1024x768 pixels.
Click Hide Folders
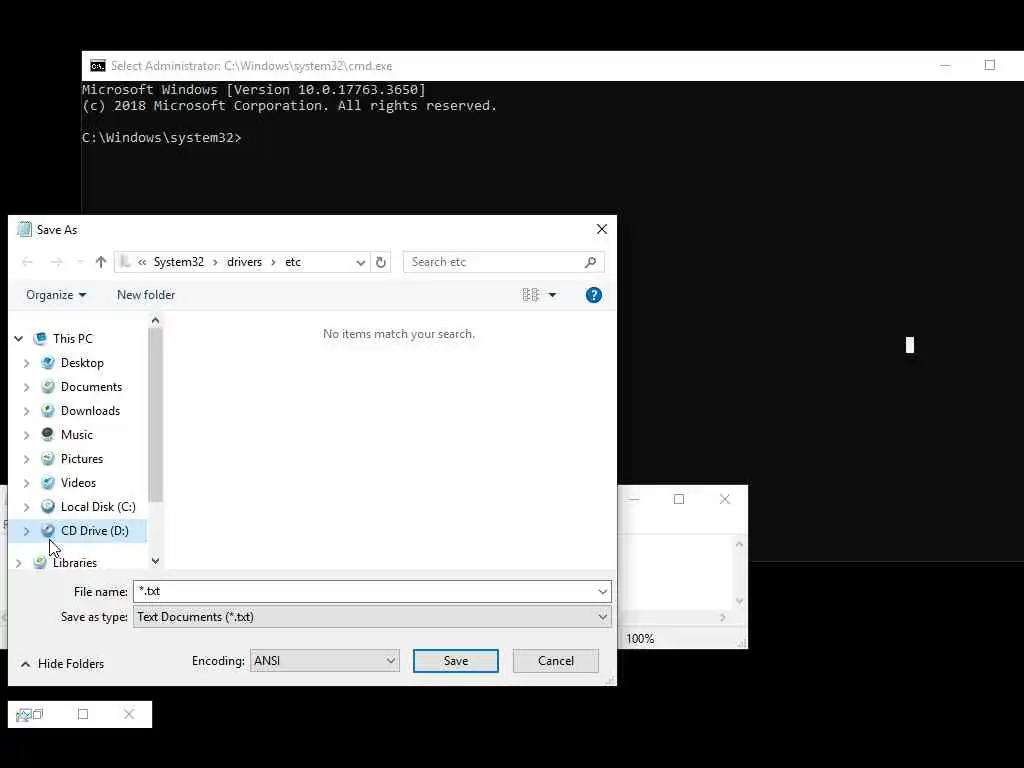point(62,664)
